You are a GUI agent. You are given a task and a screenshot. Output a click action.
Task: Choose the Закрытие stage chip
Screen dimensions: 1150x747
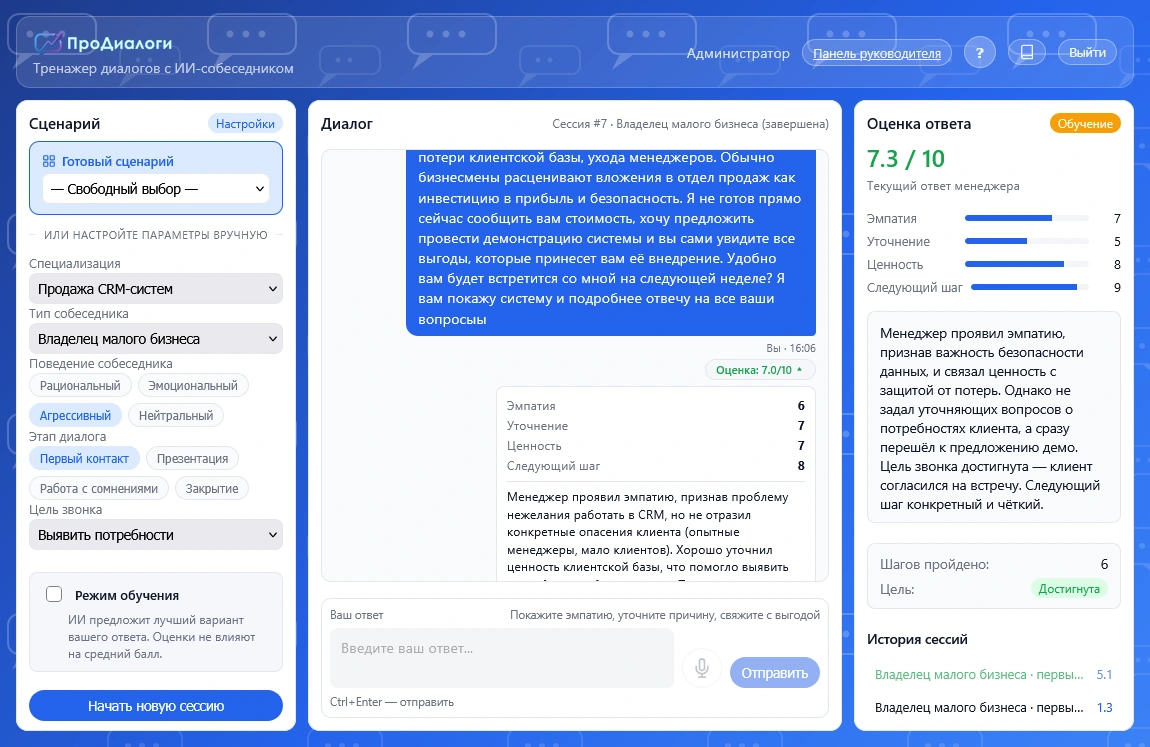pos(212,489)
